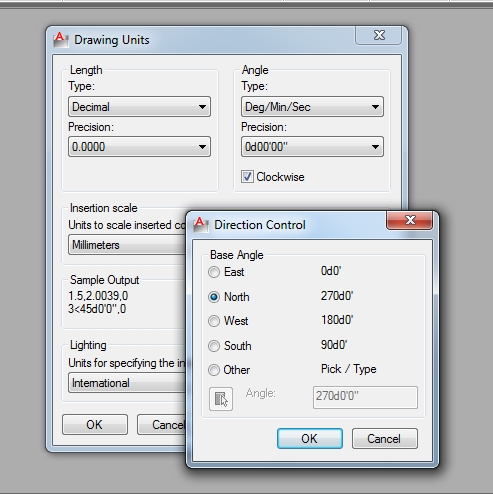Close the Drawing Units dialog
Viewport: 493px width, 494px height.
point(379,35)
